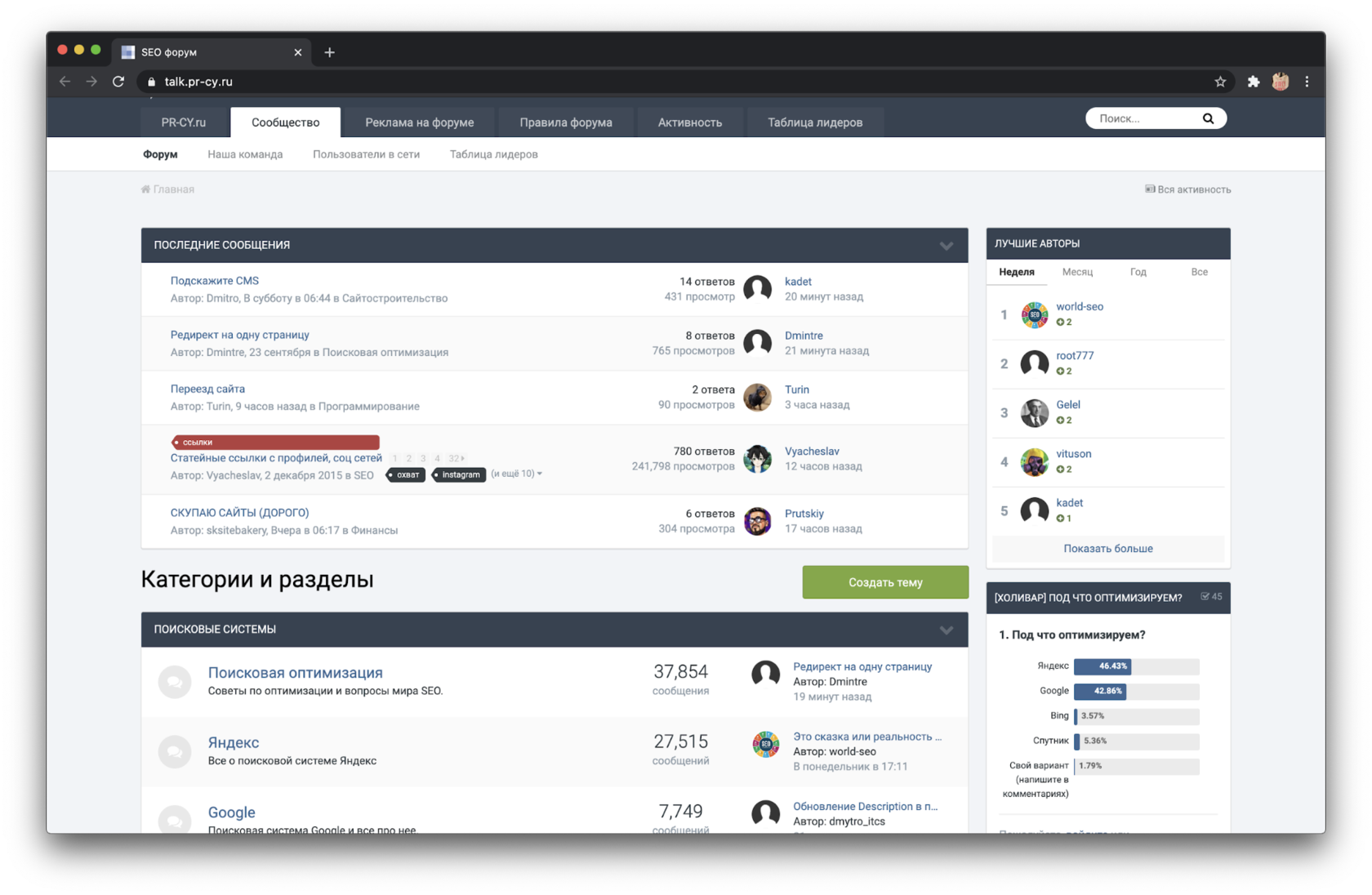This screenshot has height=895, width=1372.
Task: Click the browser forward arrow
Action: click(x=91, y=82)
